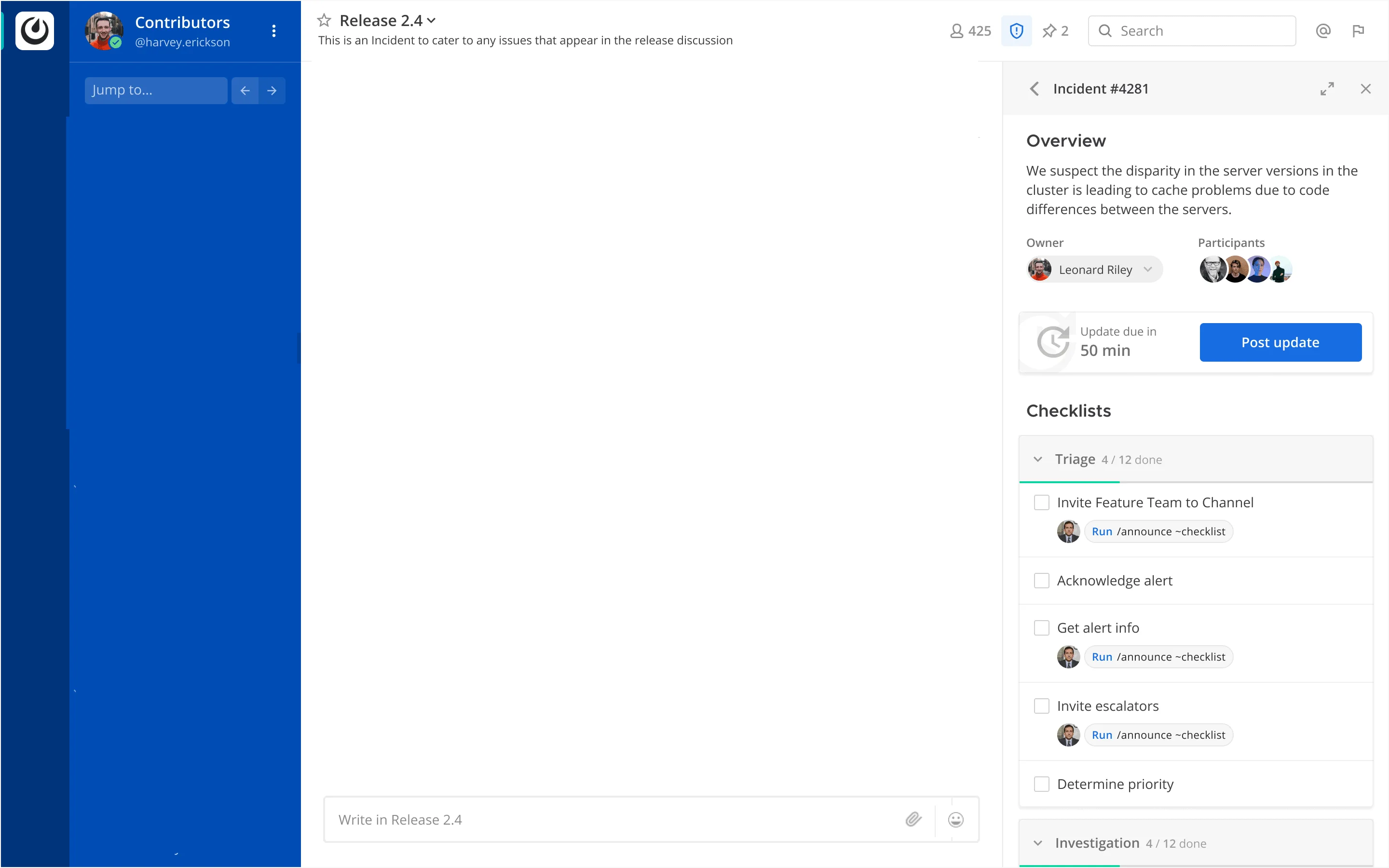Click the Incident #4281 title
Viewport: 1389px width, 868px height.
(x=1101, y=89)
